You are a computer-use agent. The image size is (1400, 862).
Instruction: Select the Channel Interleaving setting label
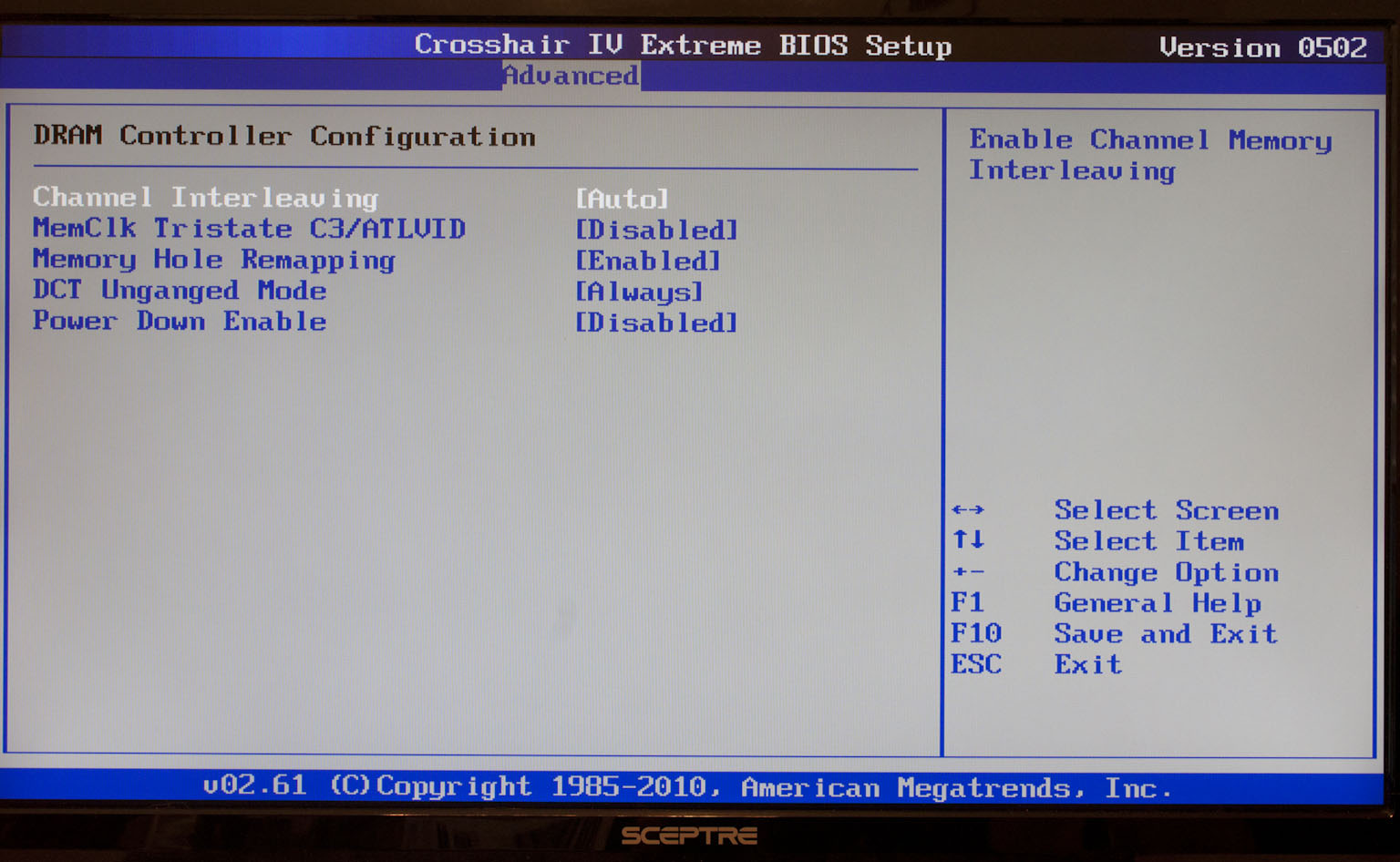(205, 198)
